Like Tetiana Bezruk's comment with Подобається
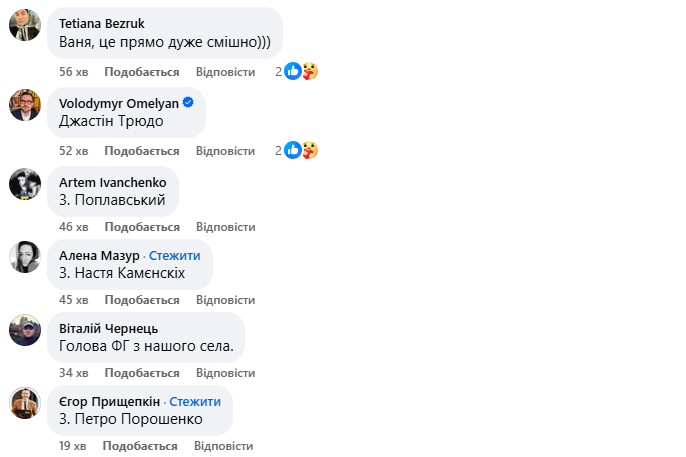Image resolution: width=686 pixels, height=457 pixels. click(142, 72)
